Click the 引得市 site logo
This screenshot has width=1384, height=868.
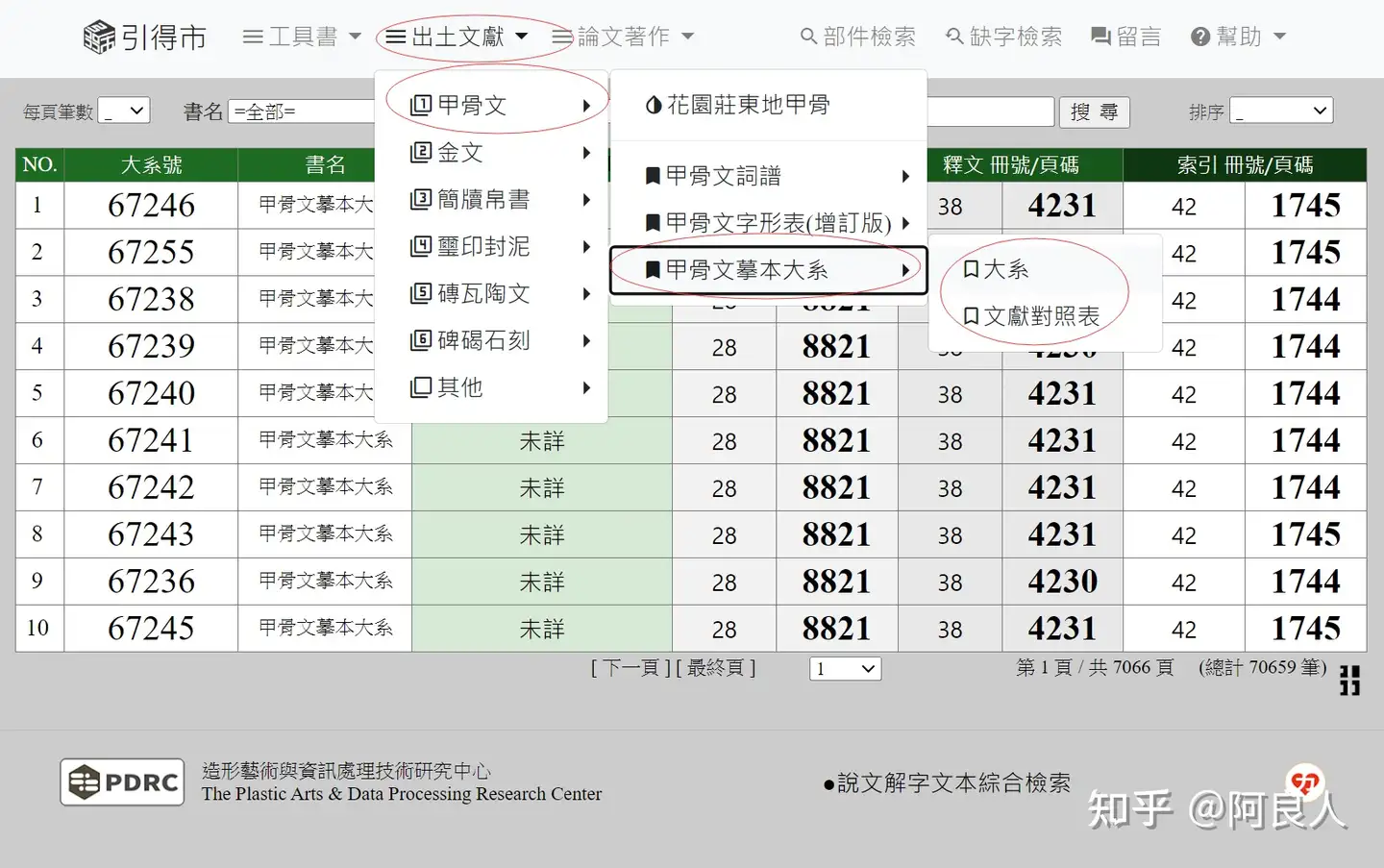pyautogui.click(x=145, y=37)
